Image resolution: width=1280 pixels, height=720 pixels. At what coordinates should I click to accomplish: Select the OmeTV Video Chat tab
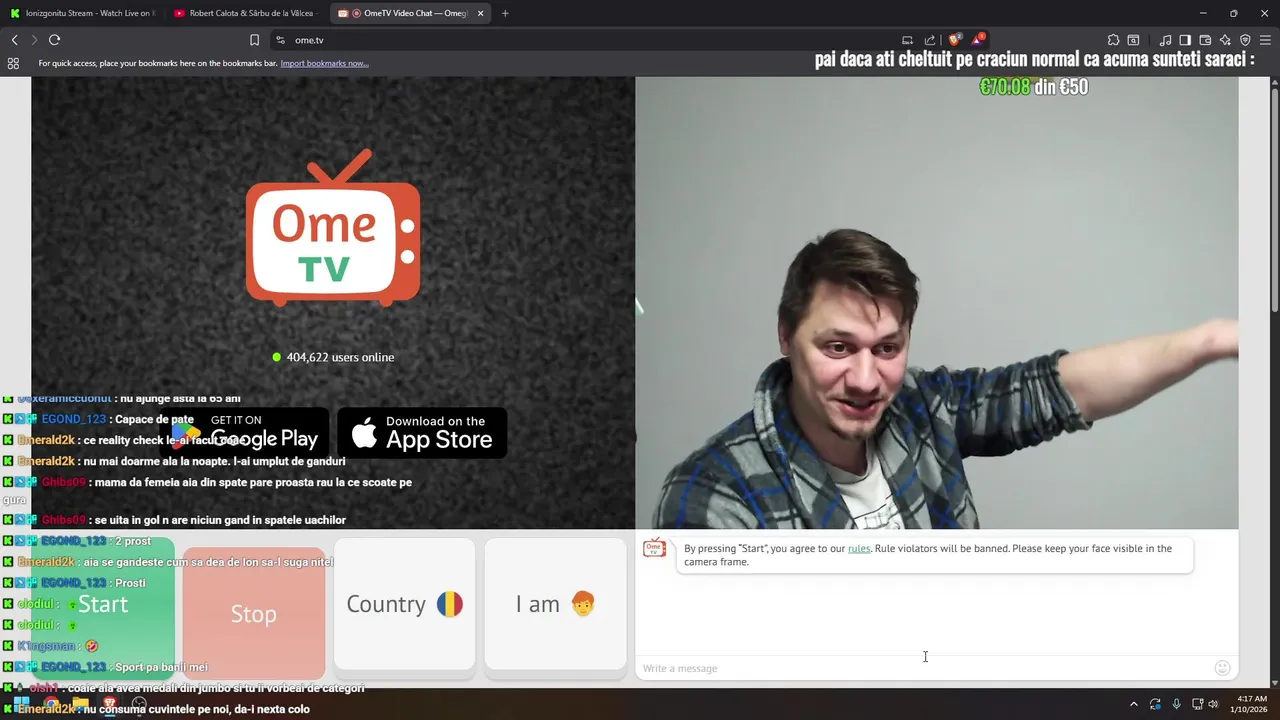[x=410, y=13]
